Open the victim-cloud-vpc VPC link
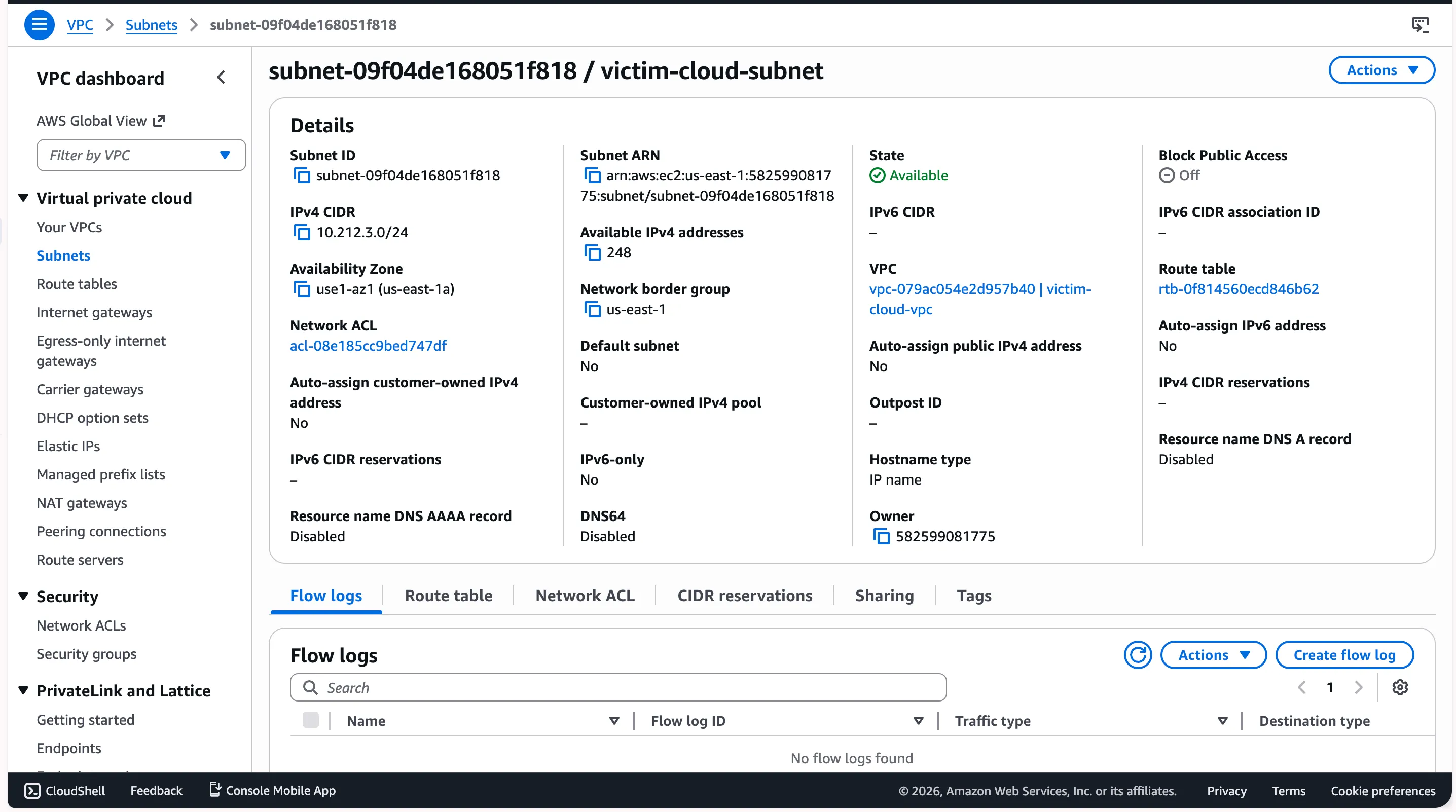Image resolution: width=1456 pixels, height=812 pixels. coord(980,299)
